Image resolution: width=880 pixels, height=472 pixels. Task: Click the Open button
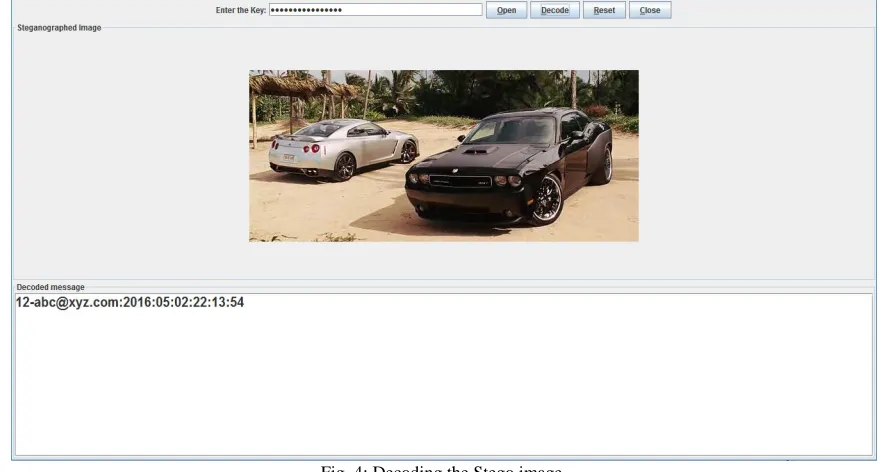point(506,10)
